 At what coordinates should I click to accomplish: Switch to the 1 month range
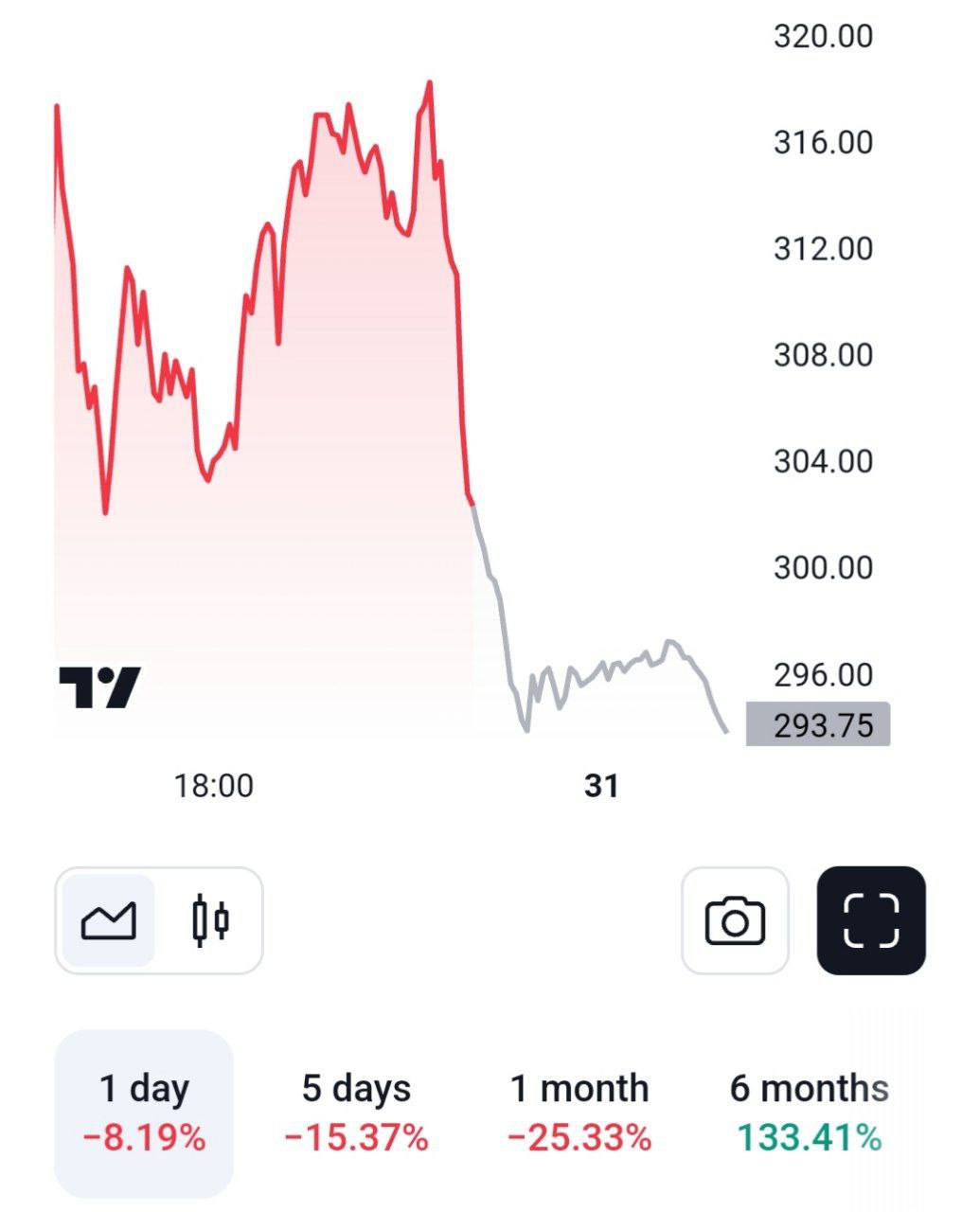coord(579,1113)
